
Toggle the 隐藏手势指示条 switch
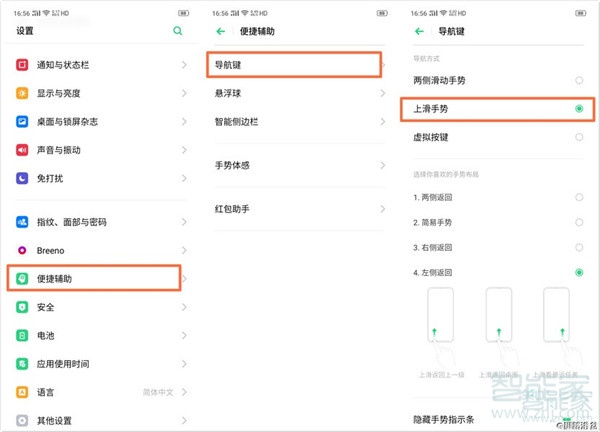[568, 418]
